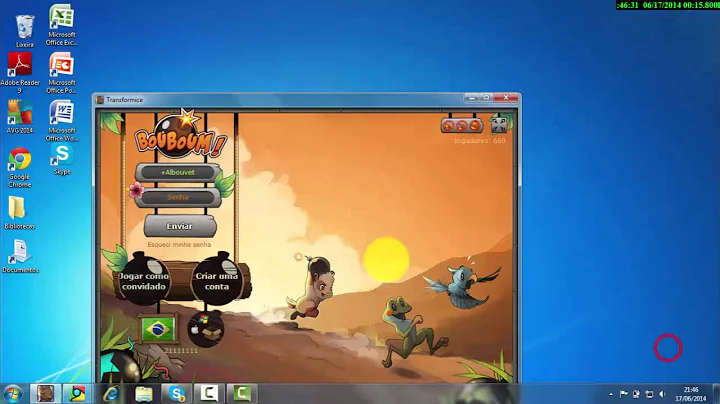Open Google Chrome desktop icon
The height and width of the screenshot is (404, 720).
coord(20,167)
